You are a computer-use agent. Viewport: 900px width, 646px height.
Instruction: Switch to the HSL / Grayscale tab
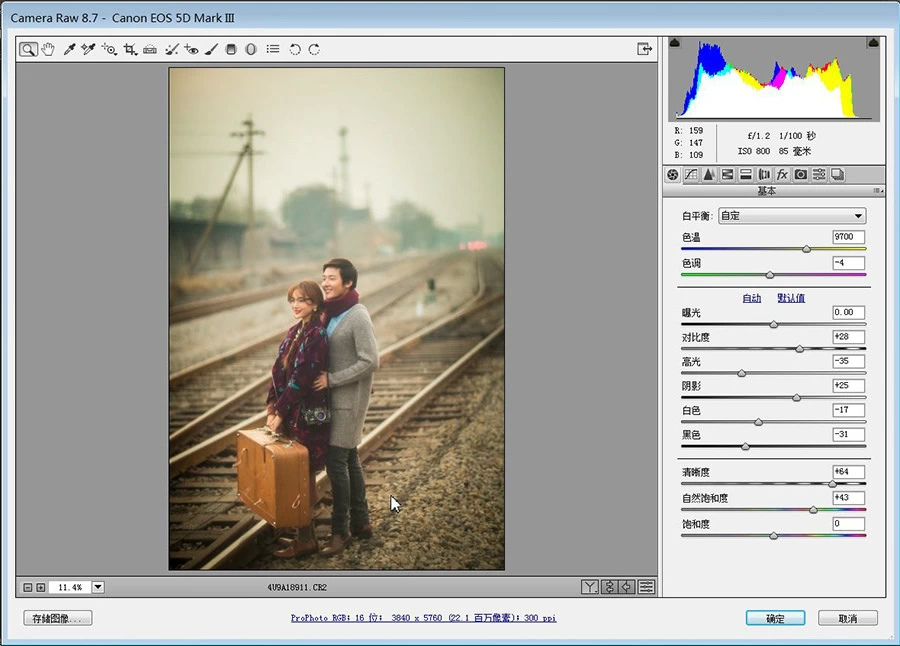pyautogui.click(x=727, y=175)
